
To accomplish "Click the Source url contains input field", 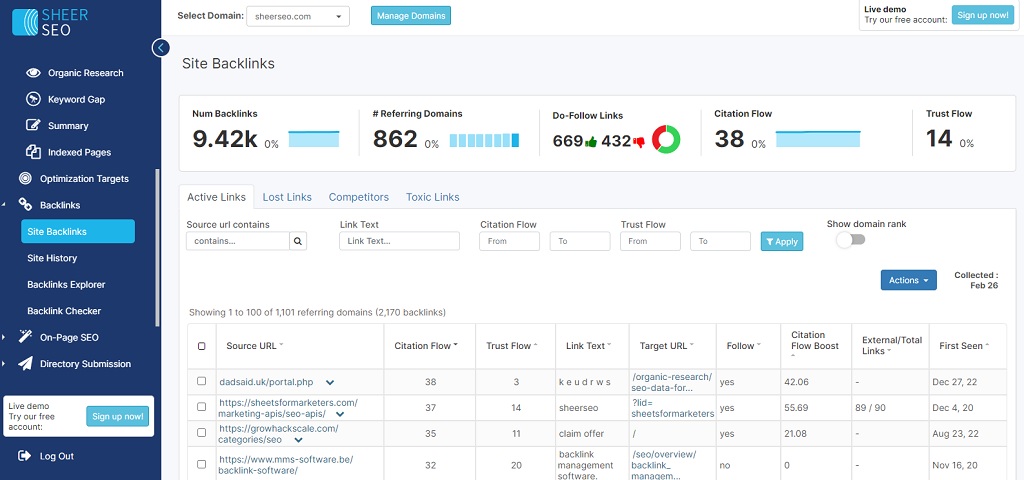I will coord(238,241).
